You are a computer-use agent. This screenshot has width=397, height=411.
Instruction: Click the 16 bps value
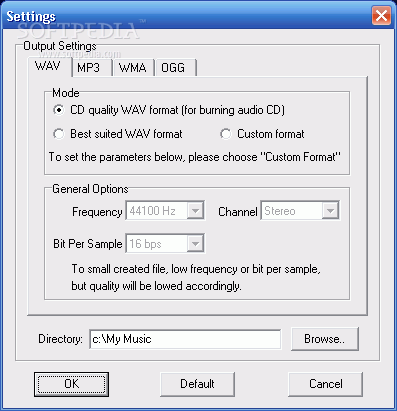click(x=145, y=244)
